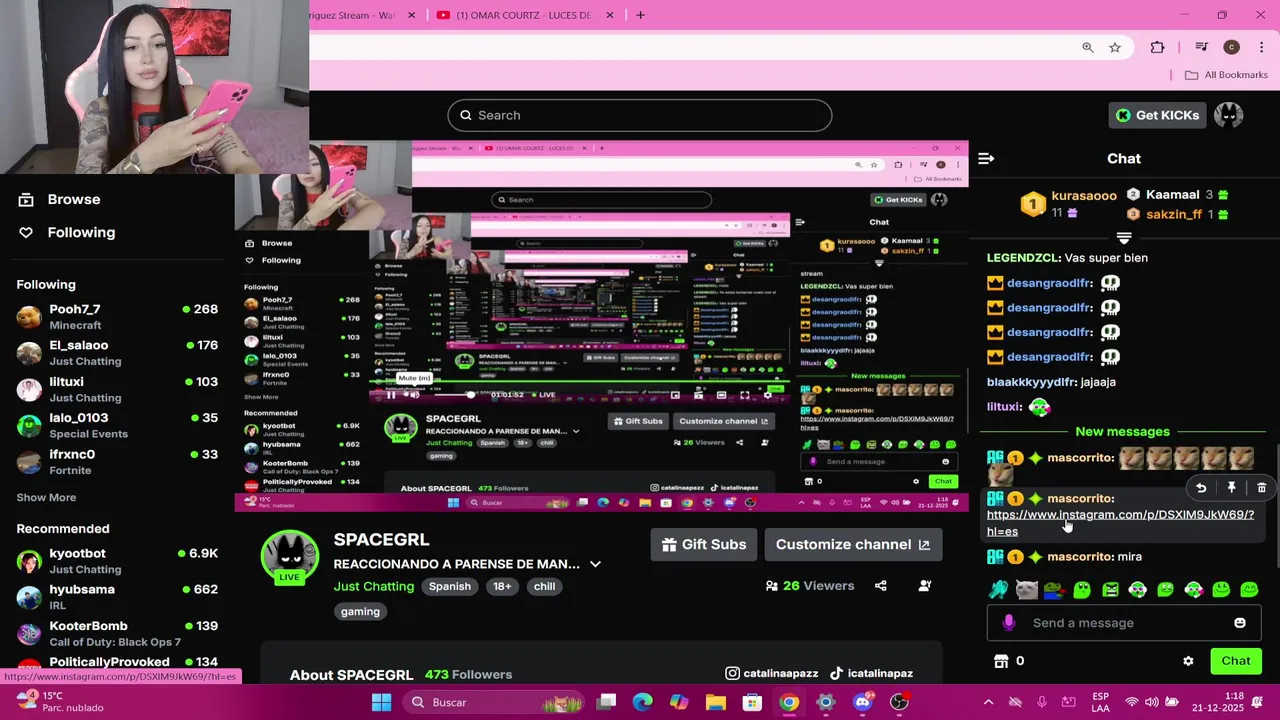
Task: Open chat settings gear
Action: [1188, 661]
